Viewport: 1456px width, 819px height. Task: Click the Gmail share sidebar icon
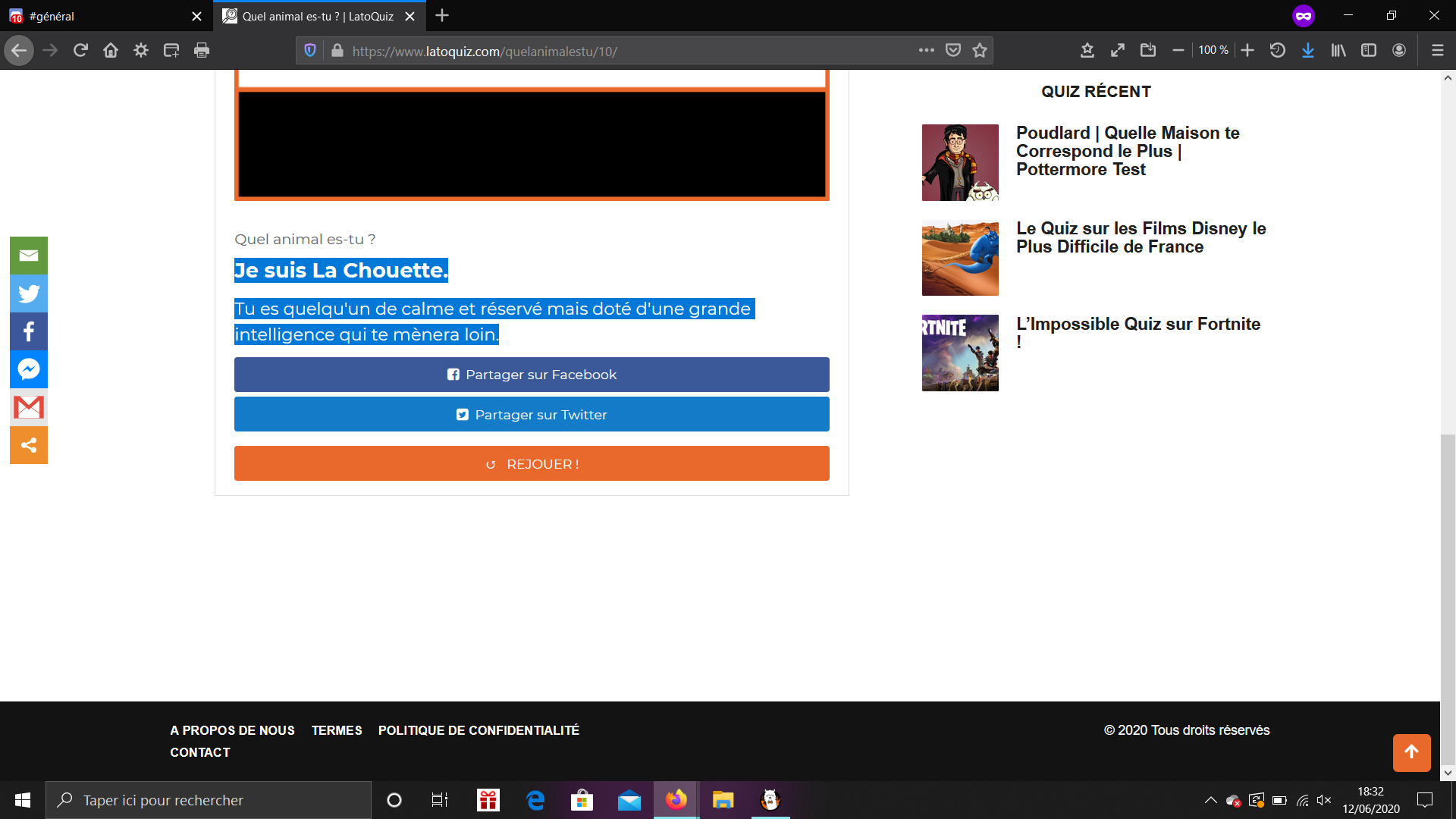click(29, 407)
